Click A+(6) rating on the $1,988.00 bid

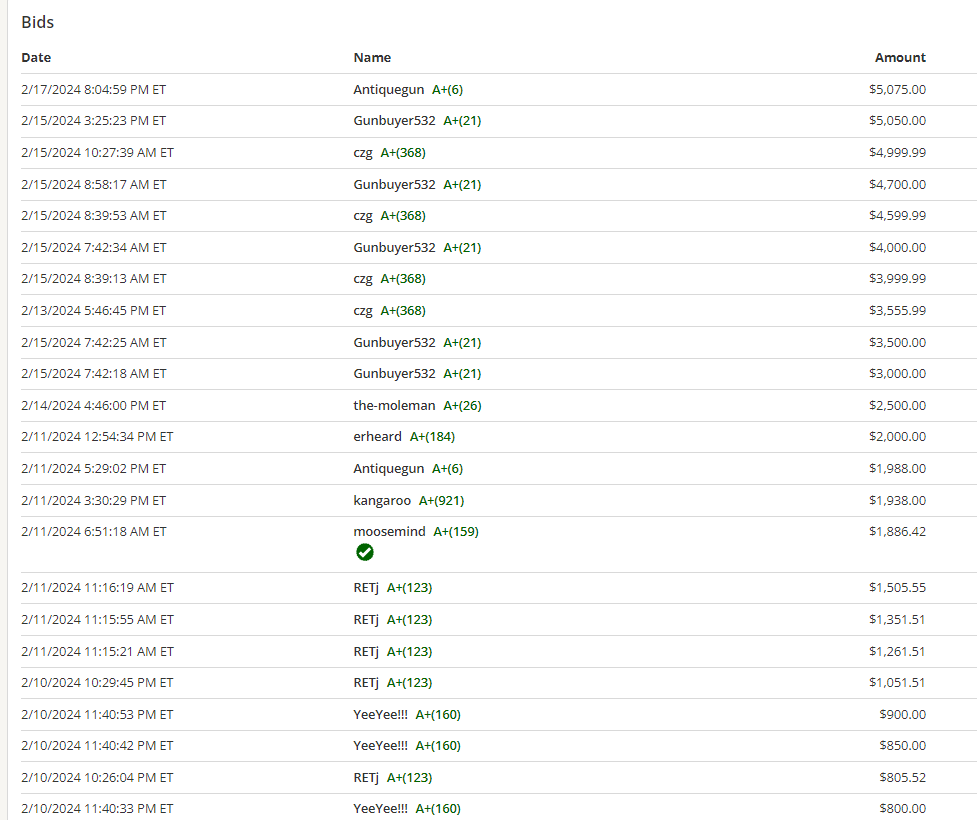pyautogui.click(x=447, y=468)
